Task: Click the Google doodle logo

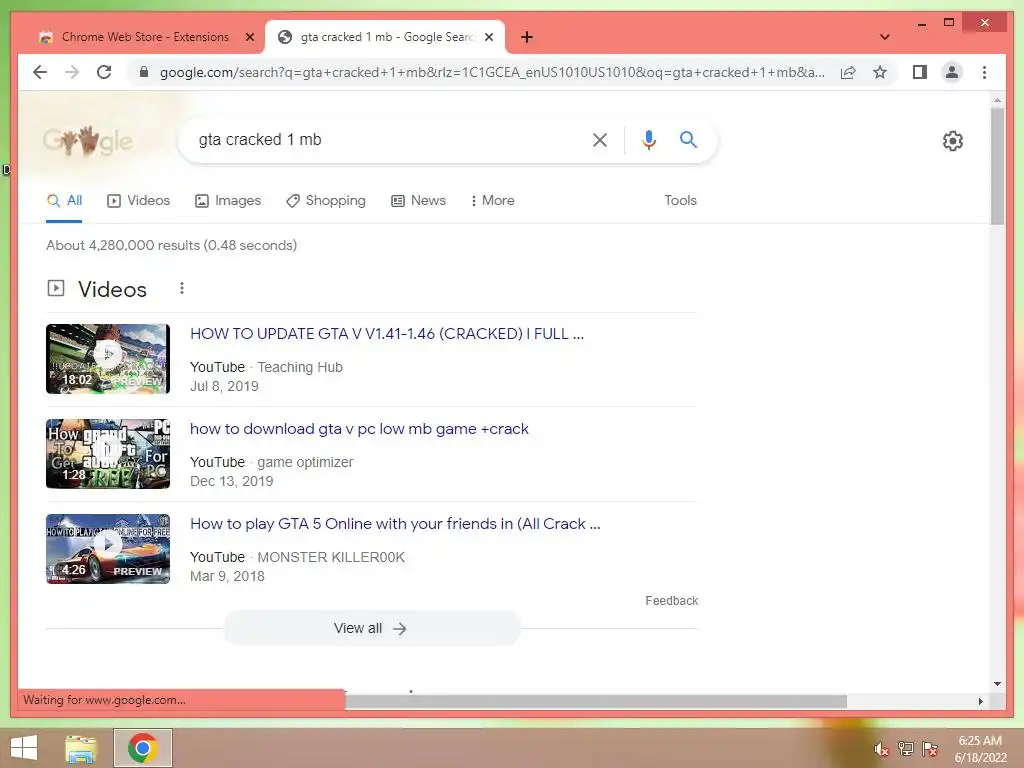Action: pos(88,140)
